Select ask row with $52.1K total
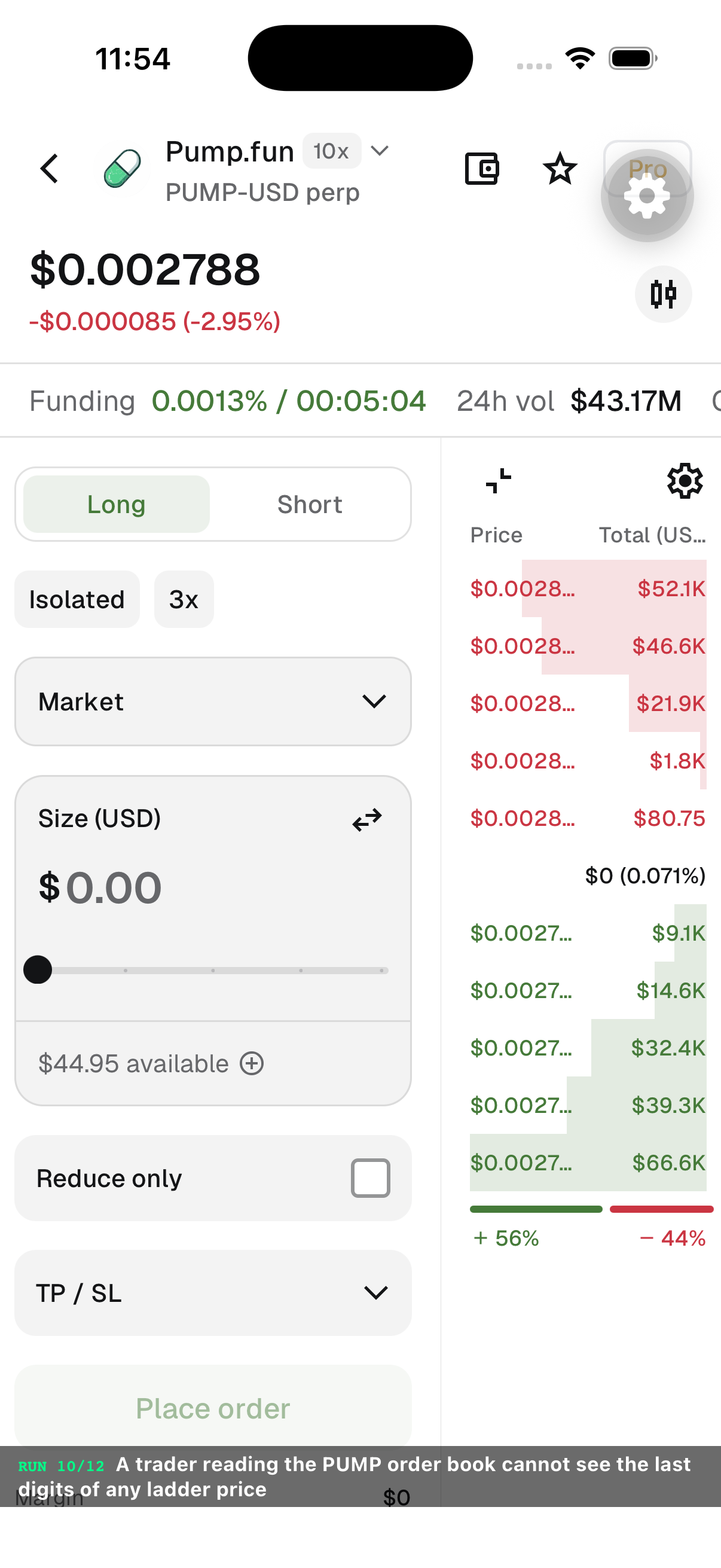721x1568 pixels. (588, 588)
